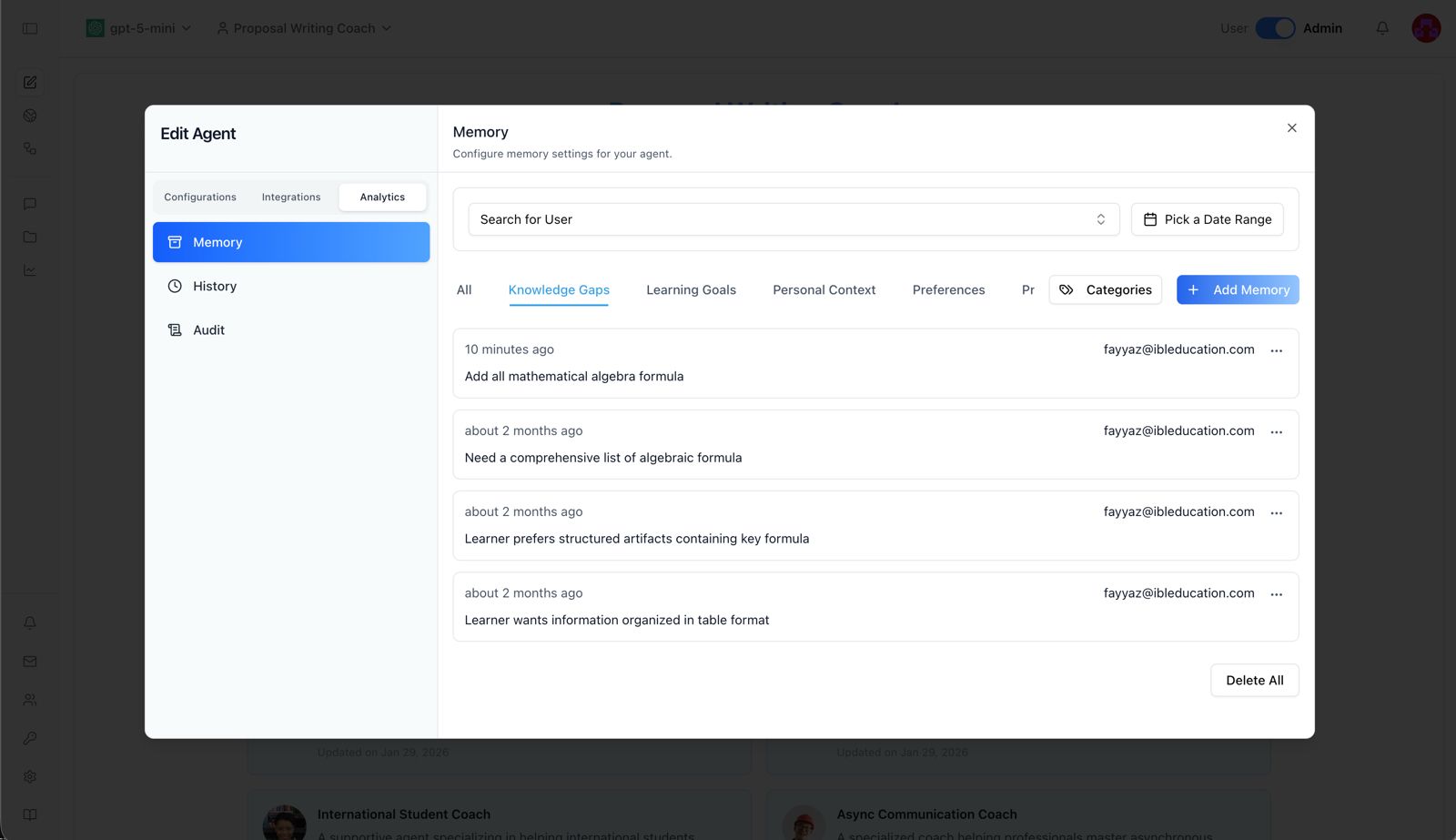
Task: Open the users icon in sidebar
Action: click(x=30, y=700)
